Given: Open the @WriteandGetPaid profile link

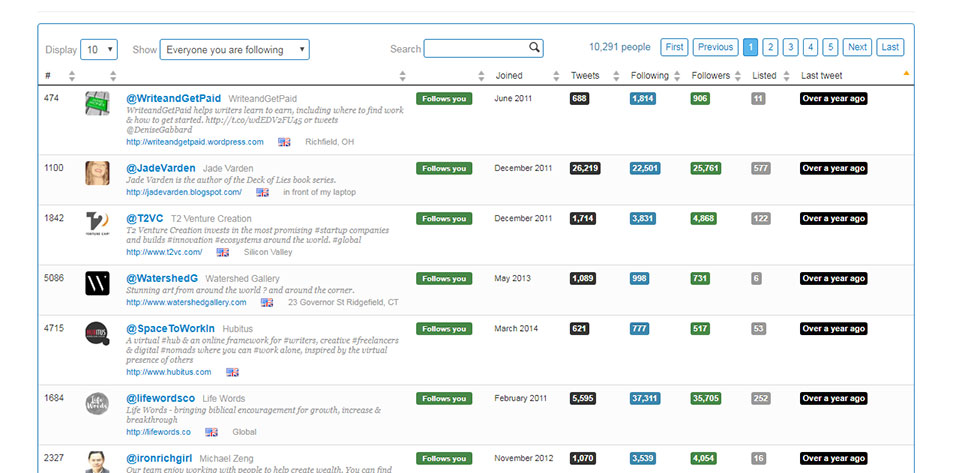Looking at the screenshot, I should (173, 98).
